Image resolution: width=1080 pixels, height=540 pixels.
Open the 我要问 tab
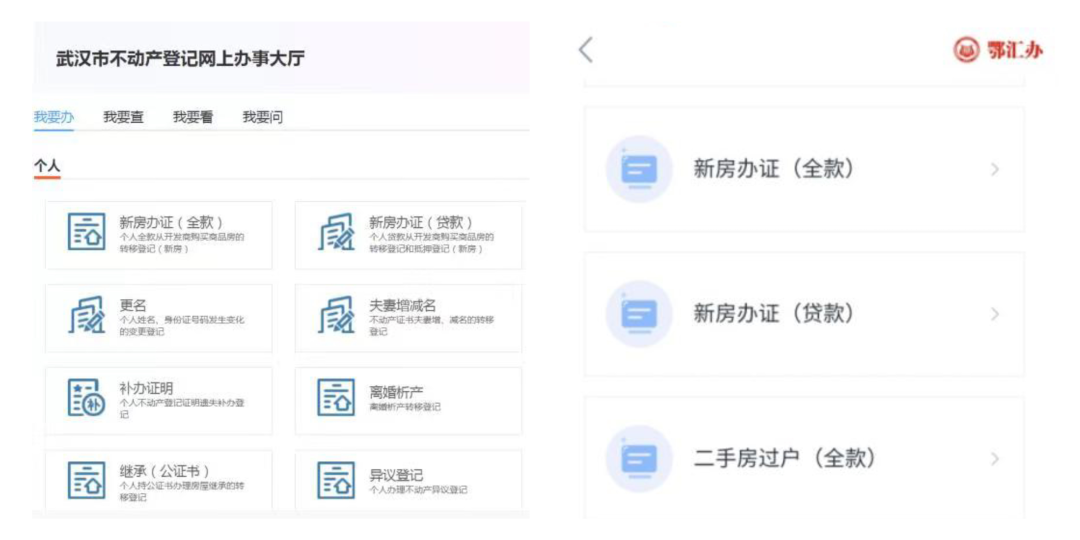[x=262, y=117]
